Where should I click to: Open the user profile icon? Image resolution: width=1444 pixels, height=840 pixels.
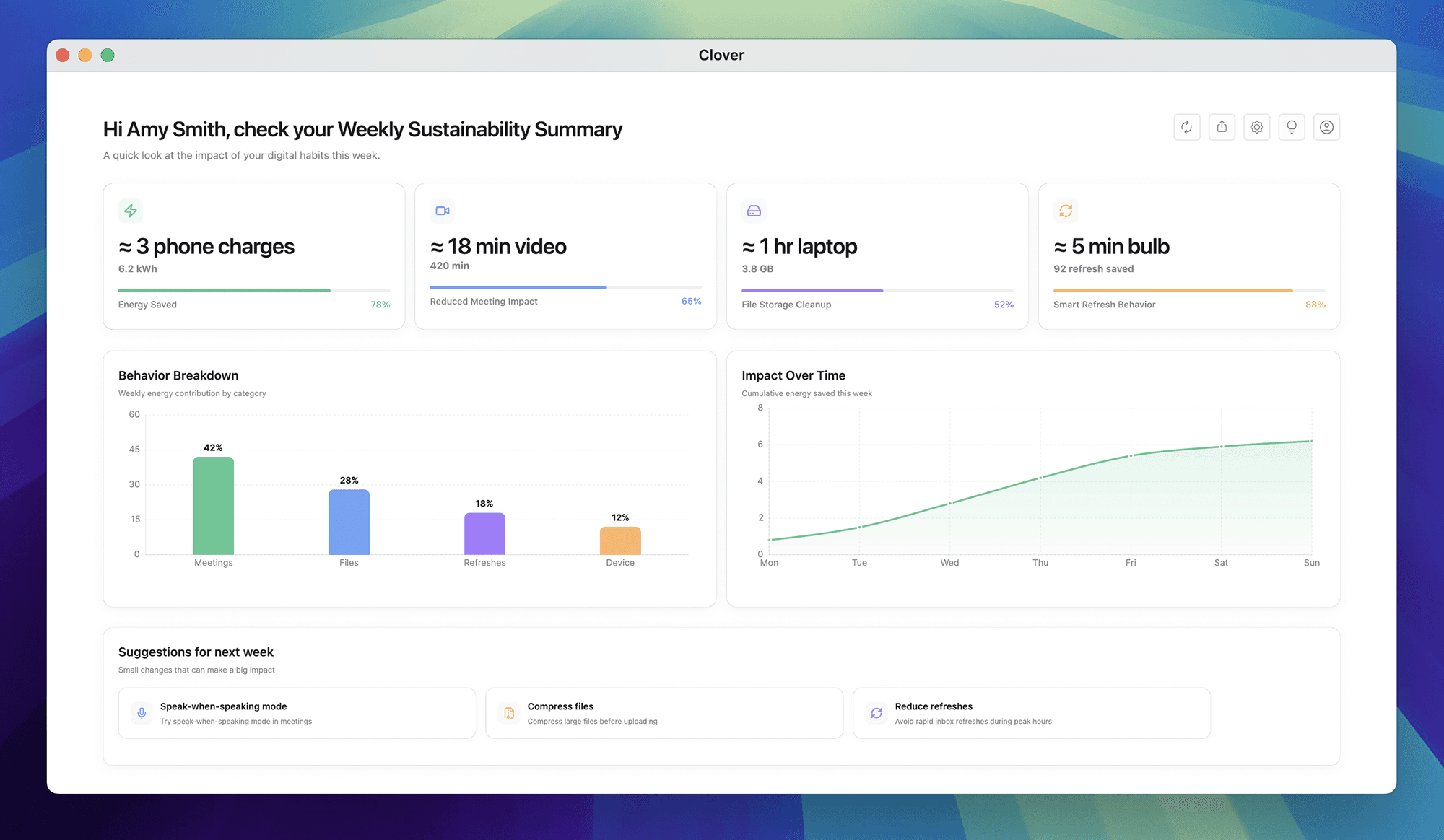[x=1326, y=127]
